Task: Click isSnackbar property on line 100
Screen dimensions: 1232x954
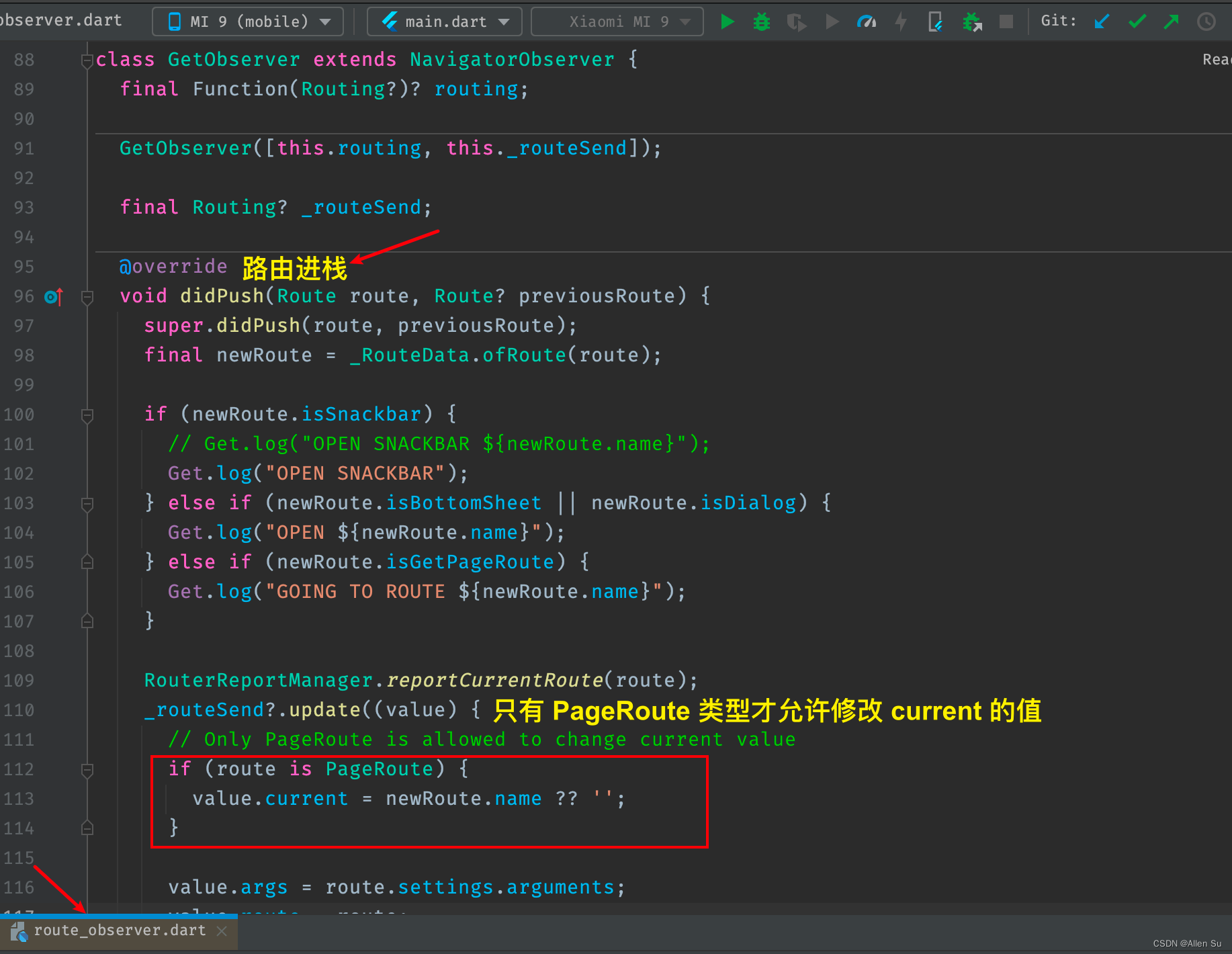Action: 361,415
